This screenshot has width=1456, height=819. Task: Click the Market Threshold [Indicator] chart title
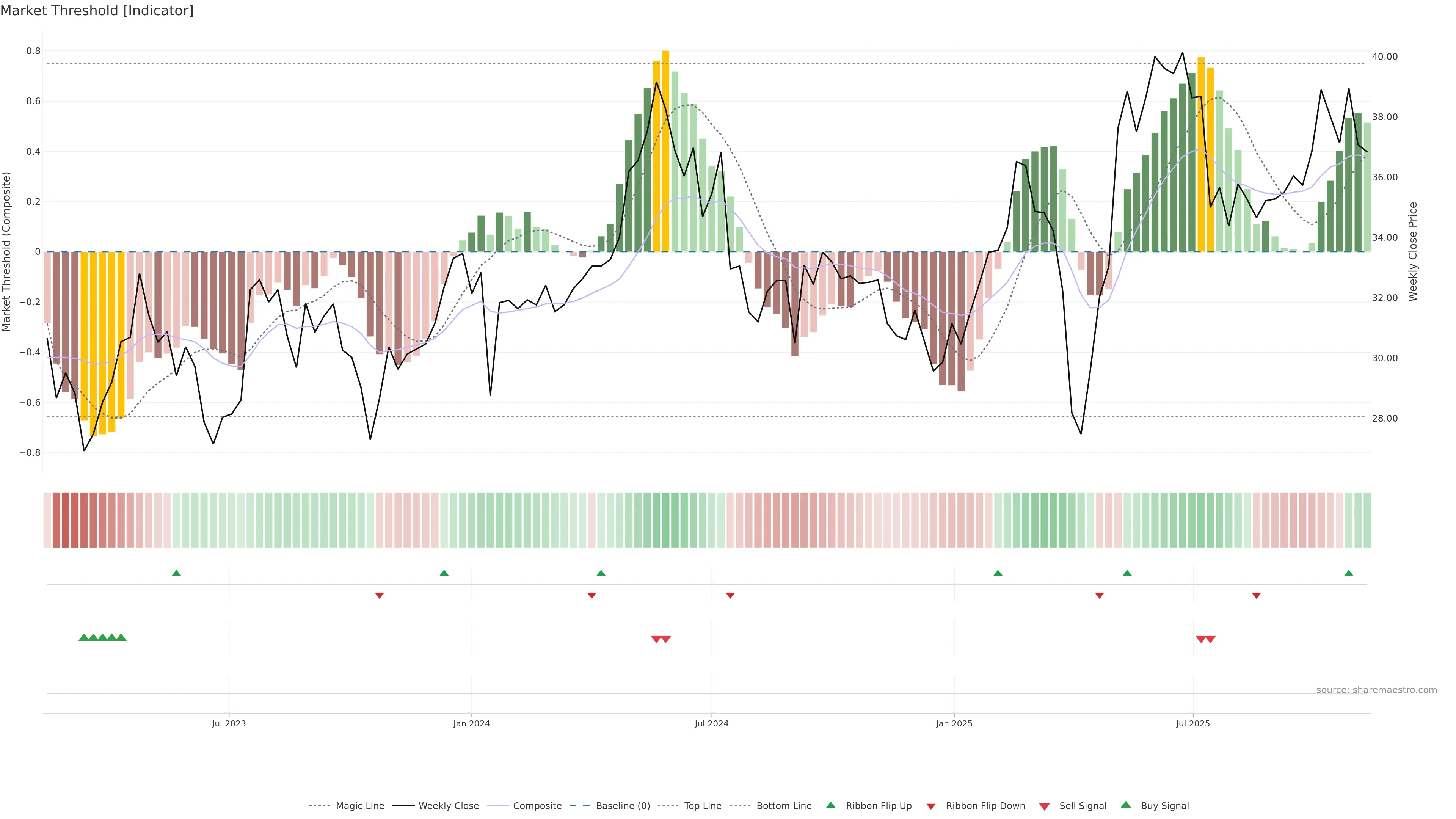tap(97, 11)
